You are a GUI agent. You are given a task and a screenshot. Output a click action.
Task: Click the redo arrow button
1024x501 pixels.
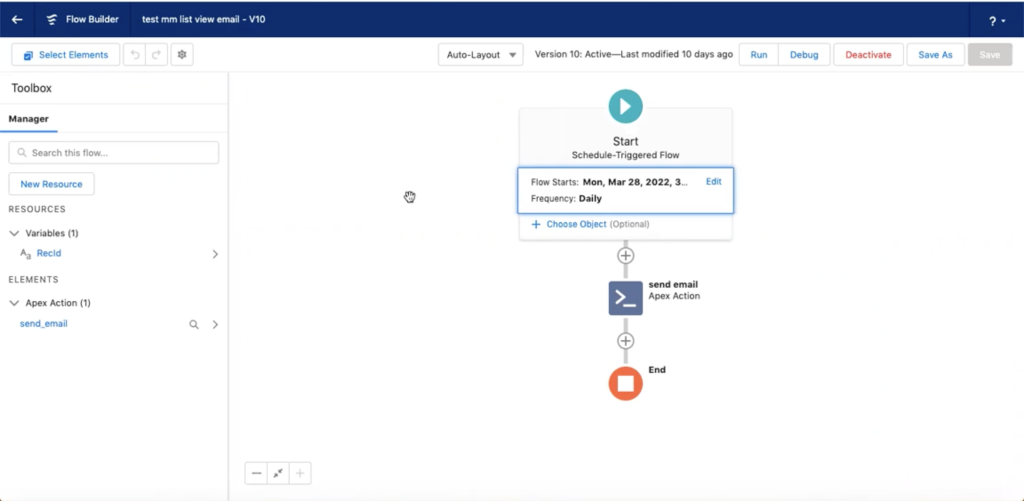tap(156, 55)
